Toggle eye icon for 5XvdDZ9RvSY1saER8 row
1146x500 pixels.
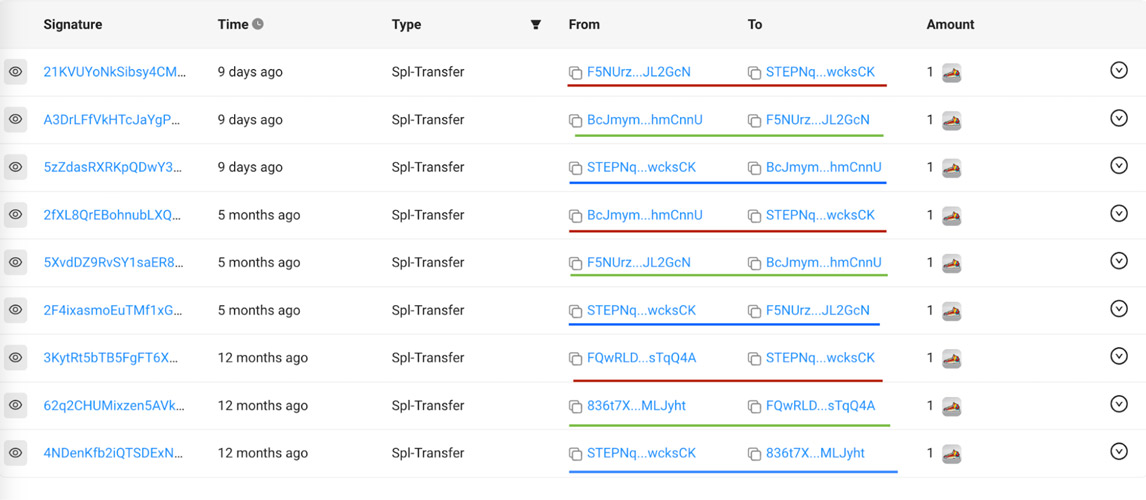(15, 262)
